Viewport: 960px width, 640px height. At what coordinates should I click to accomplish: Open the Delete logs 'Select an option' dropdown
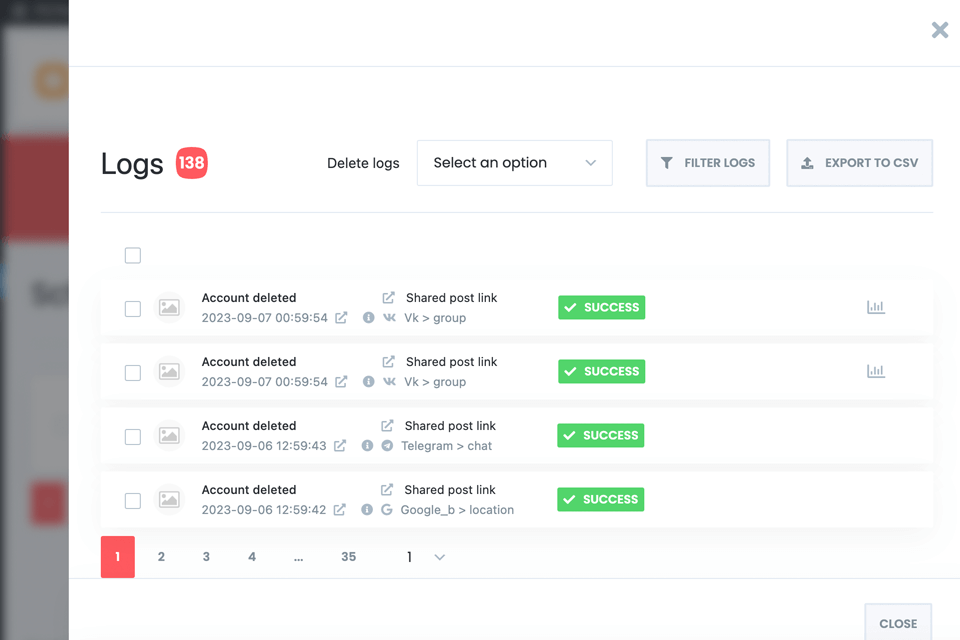pos(514,163)
